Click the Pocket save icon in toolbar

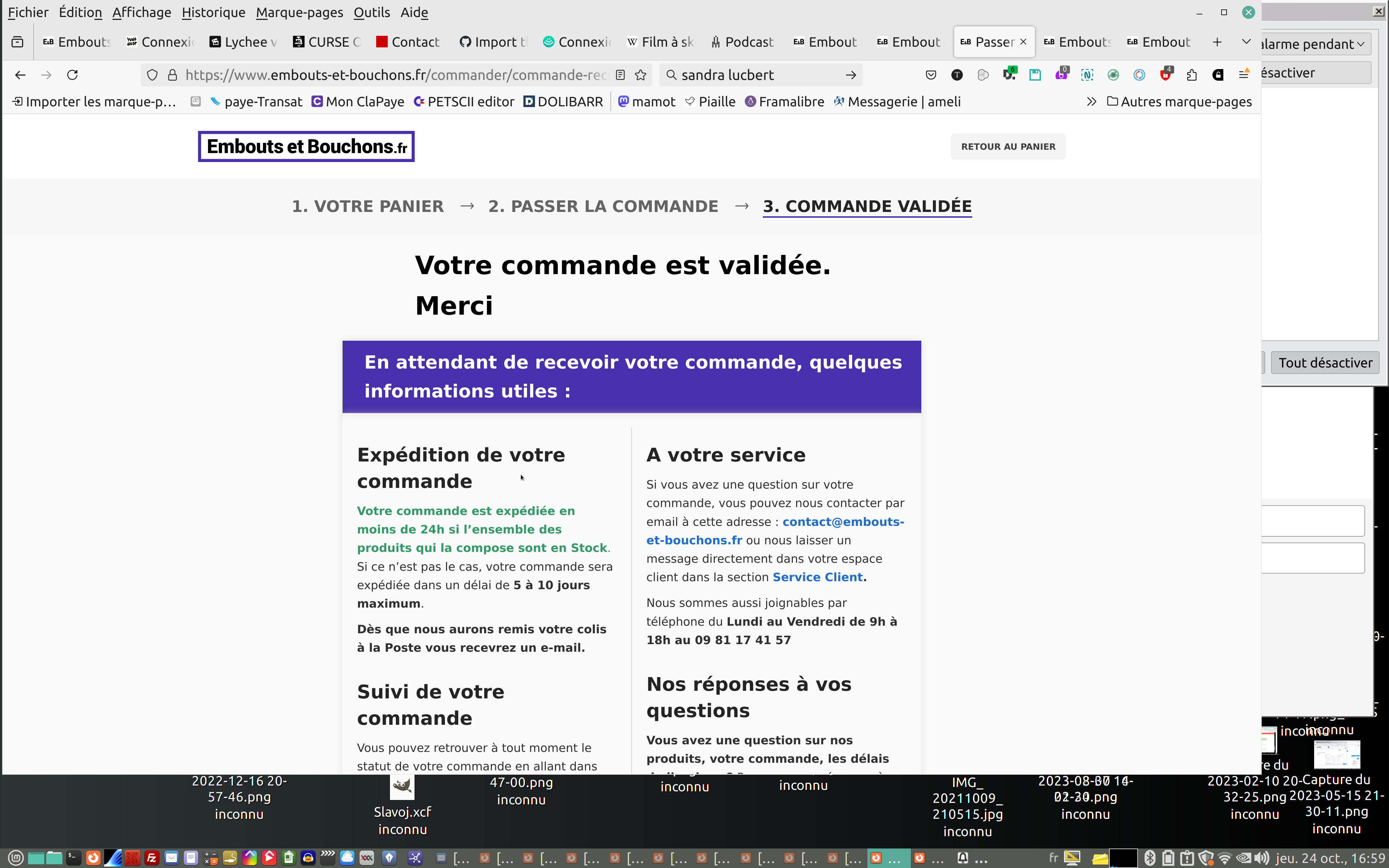(x=931, y=75)
